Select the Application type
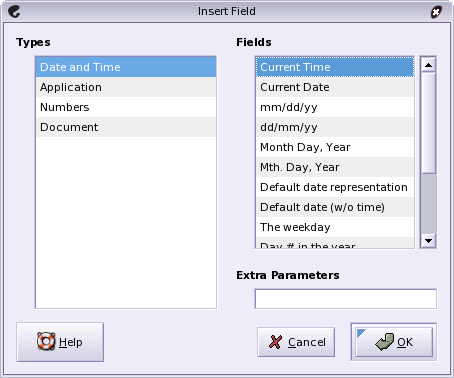 [x=126, y=87]
